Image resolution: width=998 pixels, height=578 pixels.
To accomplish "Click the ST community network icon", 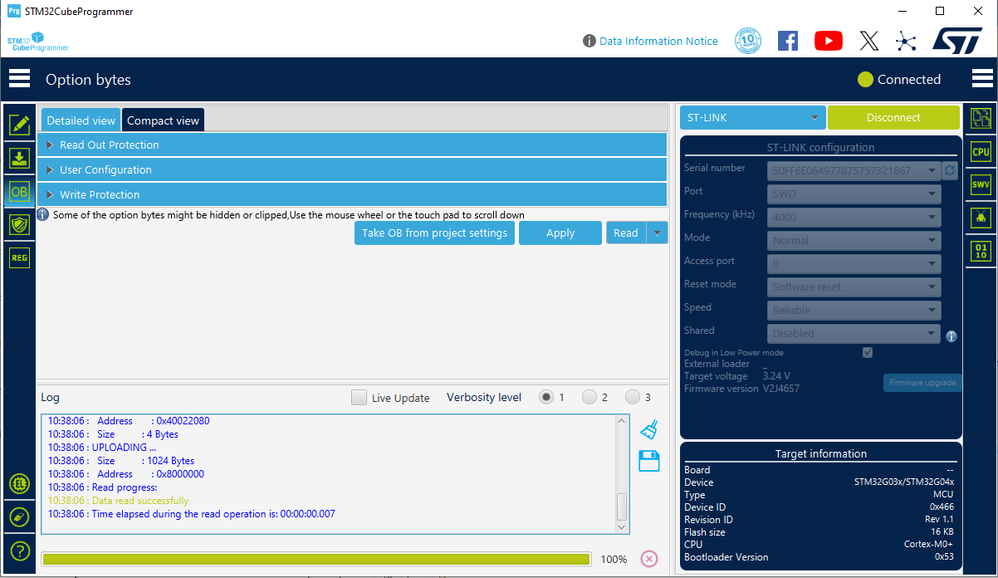I will coord(906,42).
